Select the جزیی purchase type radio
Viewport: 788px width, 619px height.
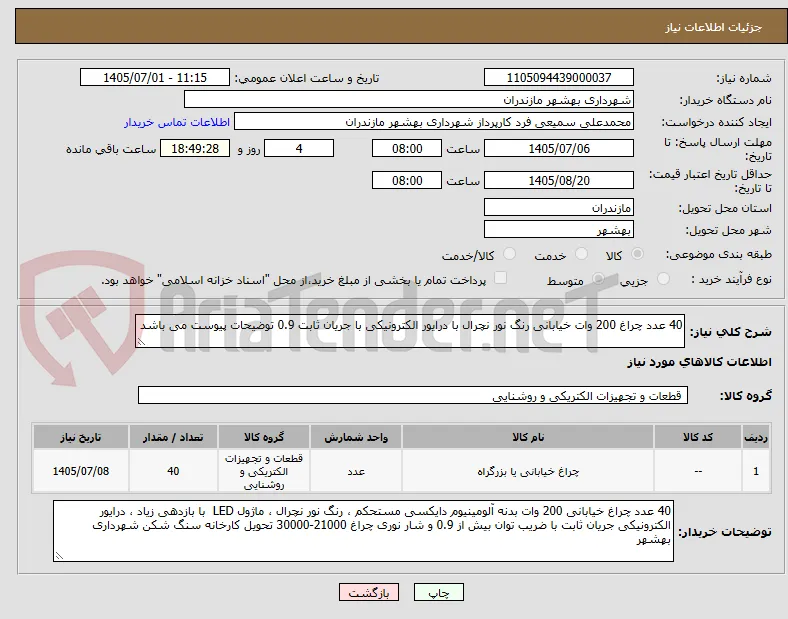point(663,279)
